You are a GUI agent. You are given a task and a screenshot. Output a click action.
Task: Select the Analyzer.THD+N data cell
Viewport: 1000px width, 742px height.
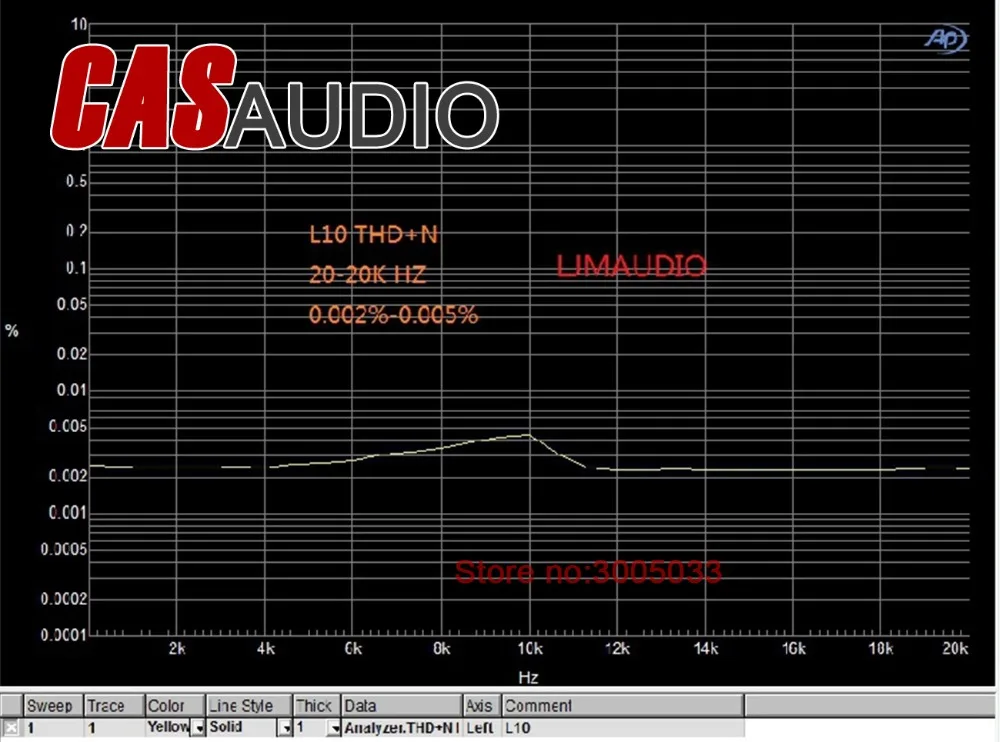click(402, 728)
